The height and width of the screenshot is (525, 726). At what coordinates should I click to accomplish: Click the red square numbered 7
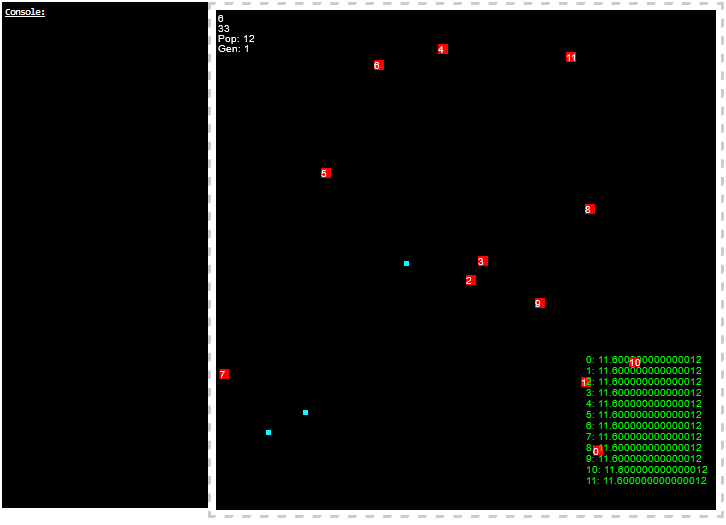[x=224, y=374]
